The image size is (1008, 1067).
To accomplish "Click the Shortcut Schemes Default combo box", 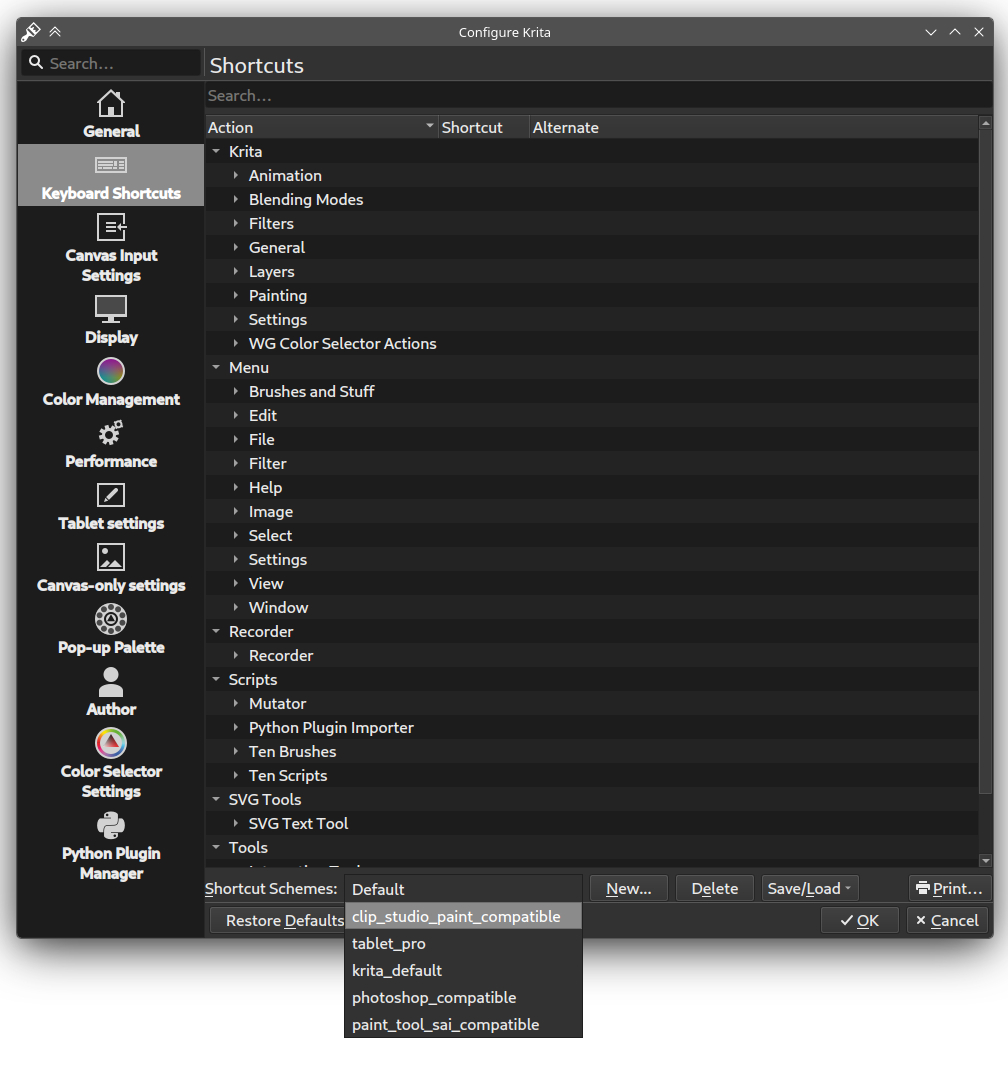I will [x=464, y=889].
